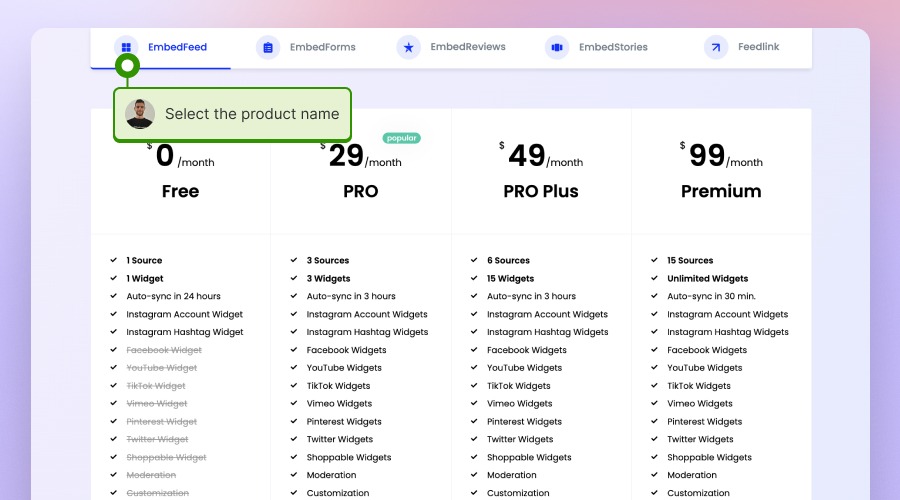The width and height of the screenshot is (900, 500).
Task: Click the Feedlink arrow icon
Action: [716, 47]
